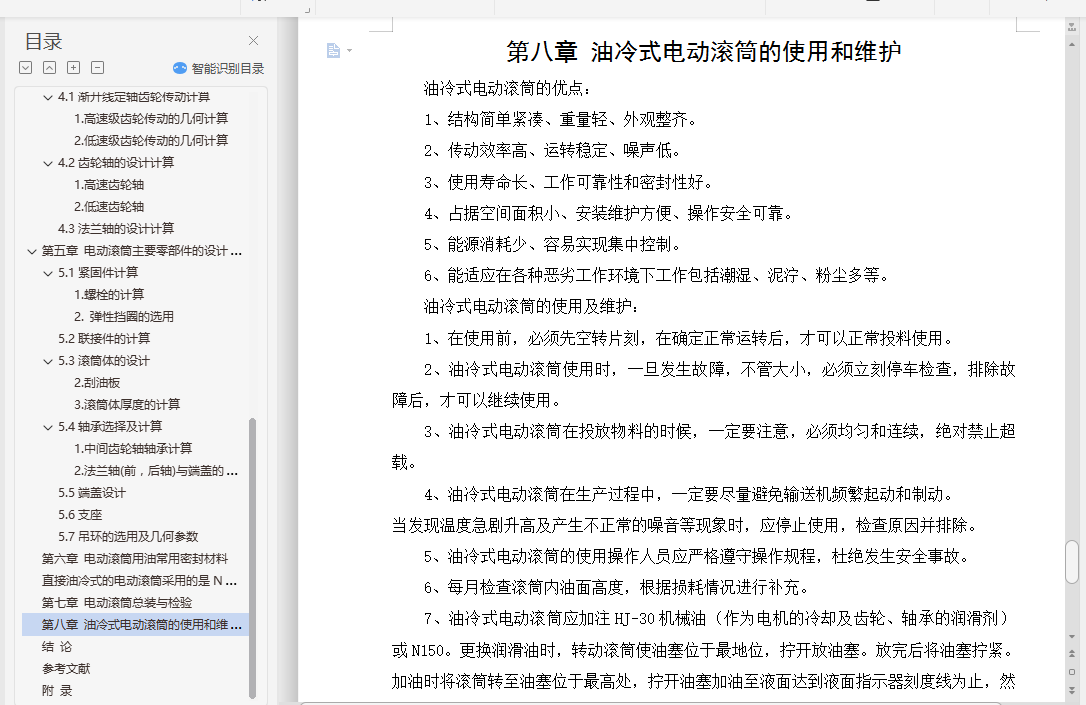1086x705 pixels.
Task: Jump to 4.3 法兰轴的设计计算
Action: (x=116, y=229)
